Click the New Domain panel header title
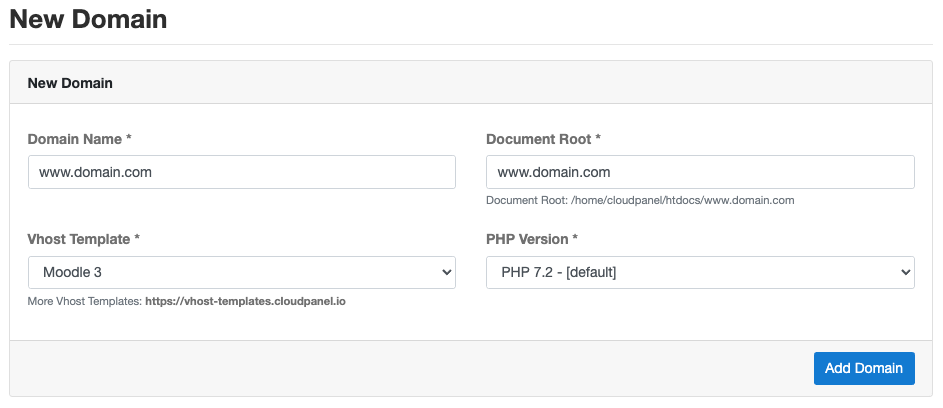This screenshot has width=943, height=408. click(70, 83)
